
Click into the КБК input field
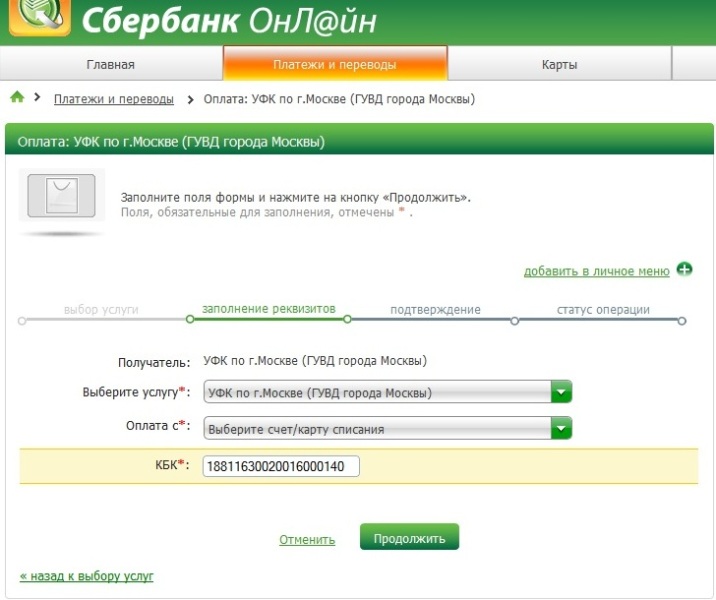tap(280, 466)
